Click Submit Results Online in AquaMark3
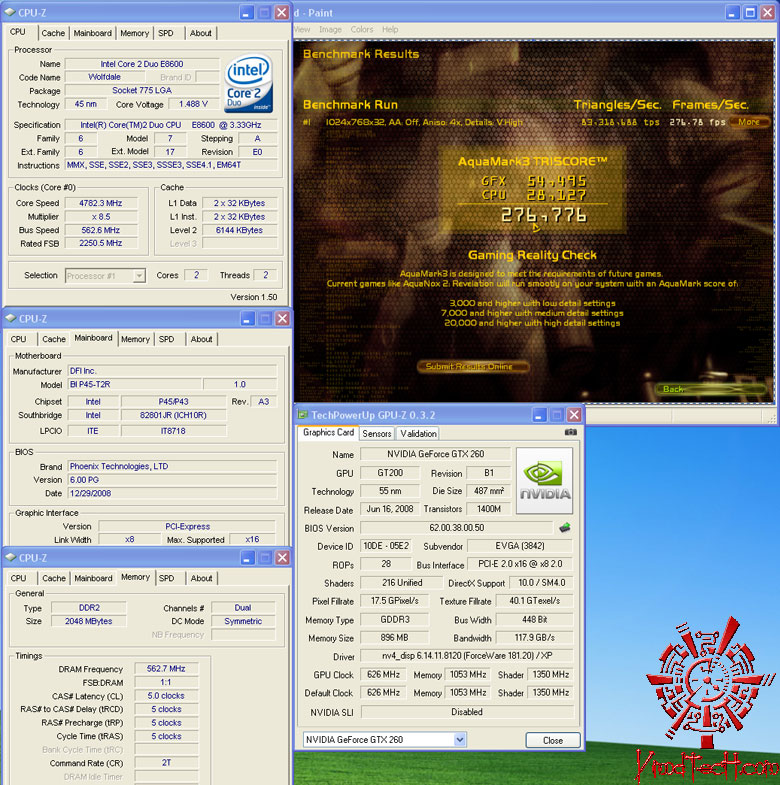 (473, 366)
